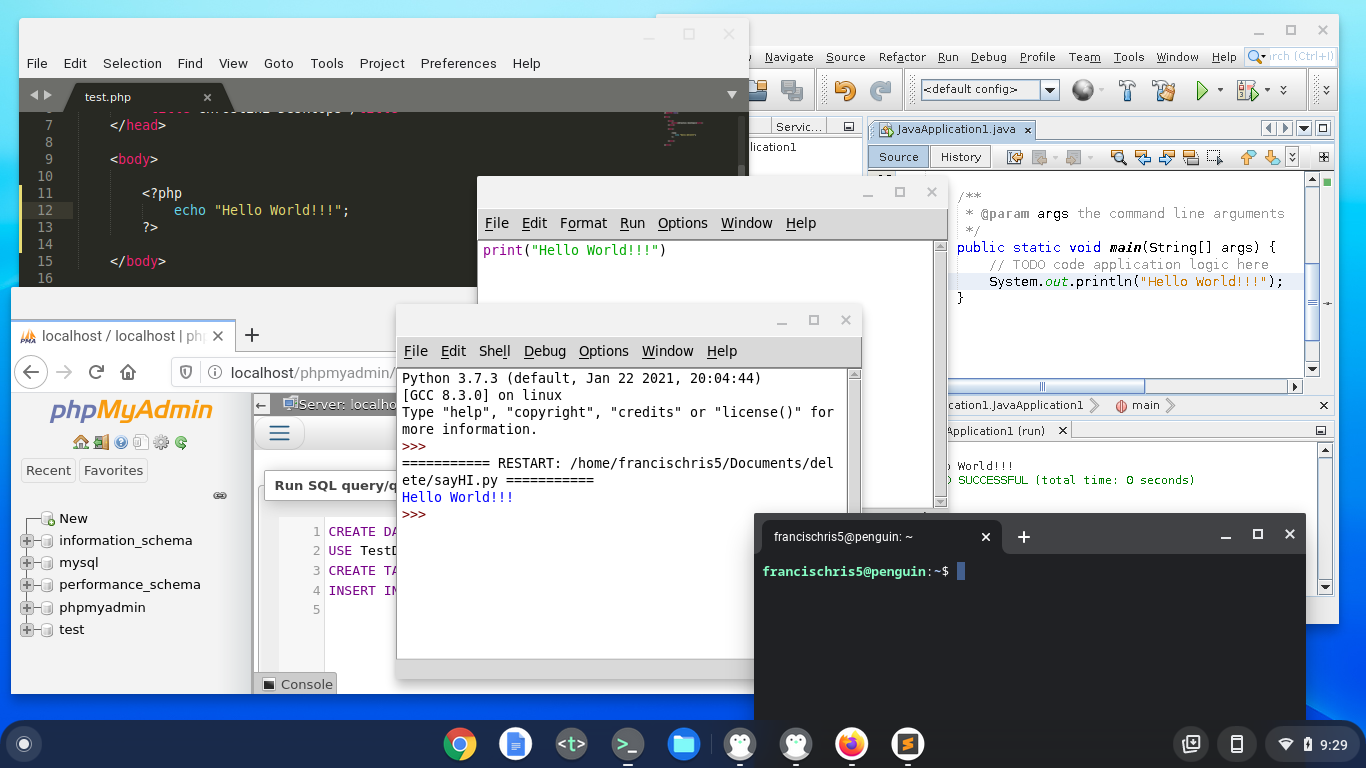Click the Firefox tracking protection shield icon
Image resolution: width=1366 pixels, height=768 pixels.
(186, 372)
